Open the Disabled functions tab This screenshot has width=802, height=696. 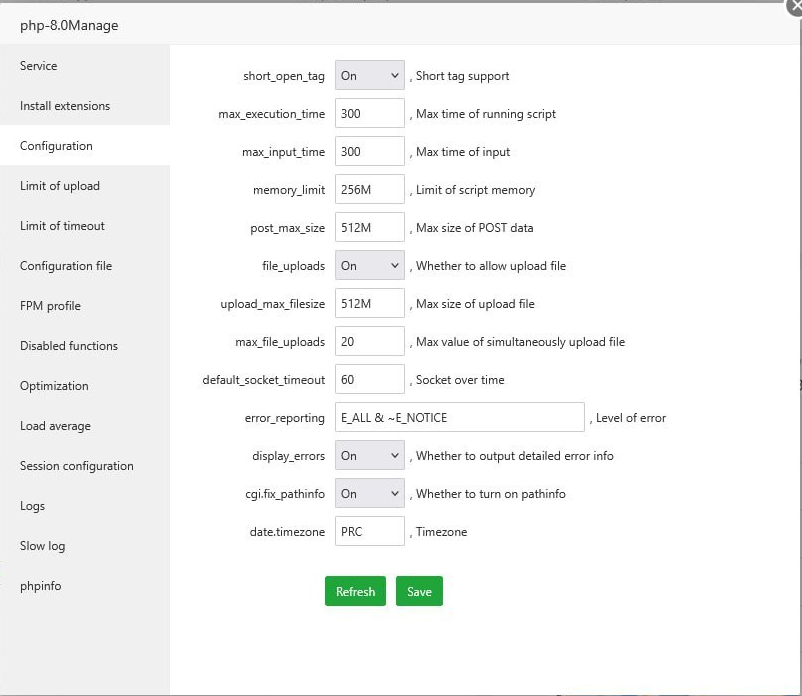click(x=69, y=346)
